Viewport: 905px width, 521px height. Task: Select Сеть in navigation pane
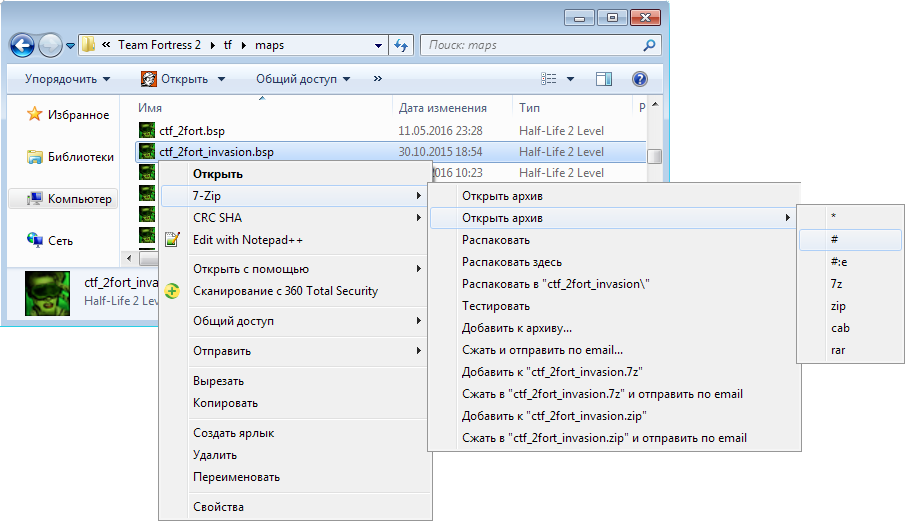50,241
